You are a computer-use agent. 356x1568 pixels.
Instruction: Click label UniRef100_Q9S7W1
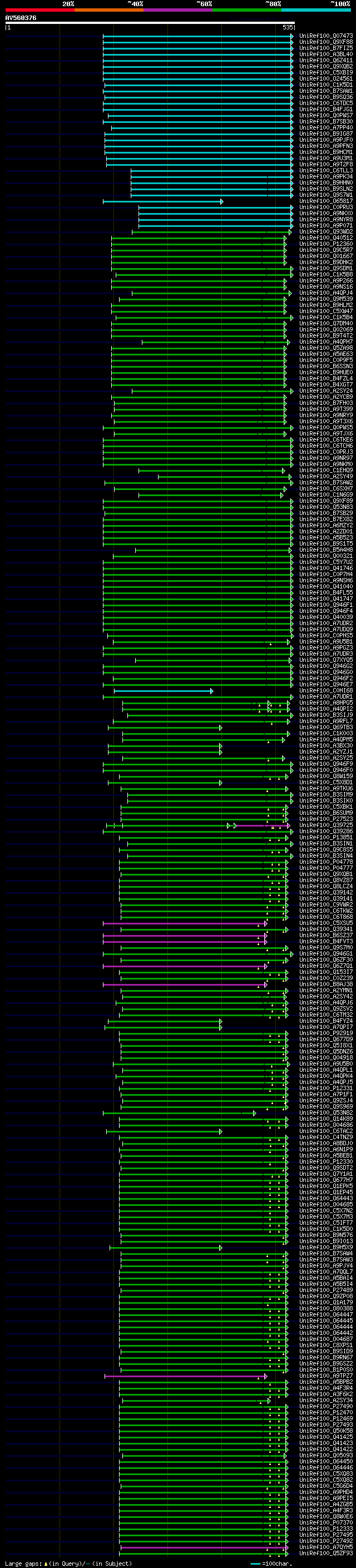tap(326, 195)
